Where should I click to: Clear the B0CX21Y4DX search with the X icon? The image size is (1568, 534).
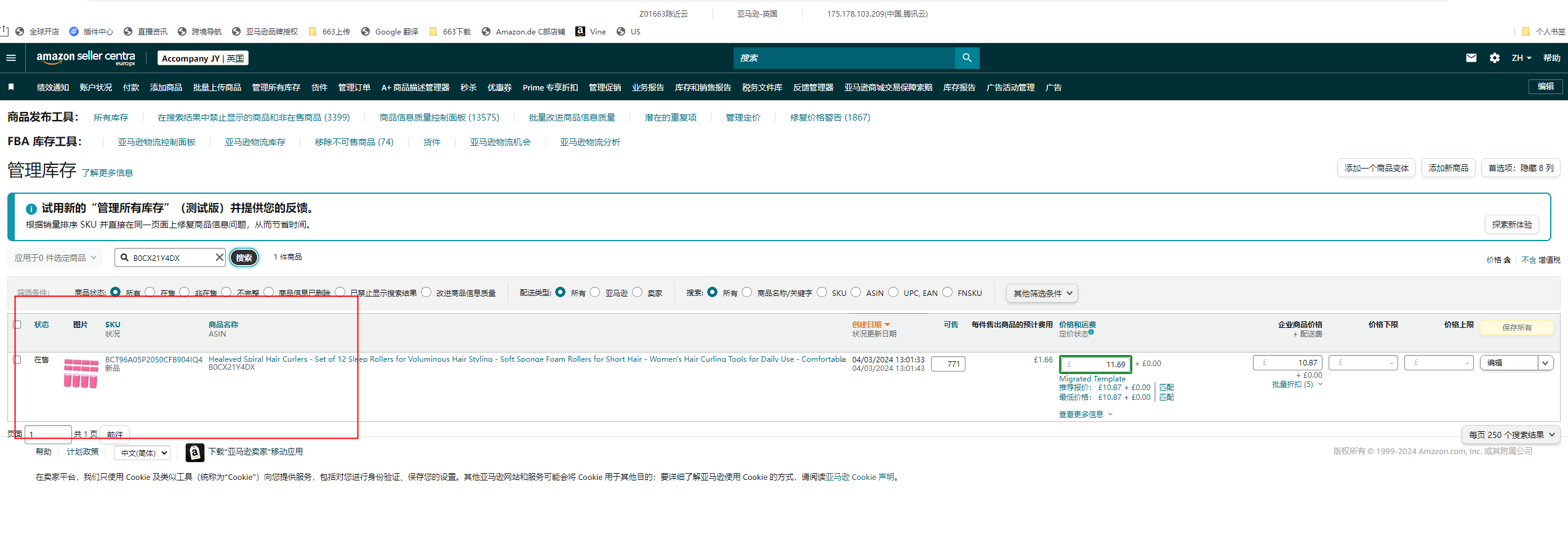tap(219, 257)
